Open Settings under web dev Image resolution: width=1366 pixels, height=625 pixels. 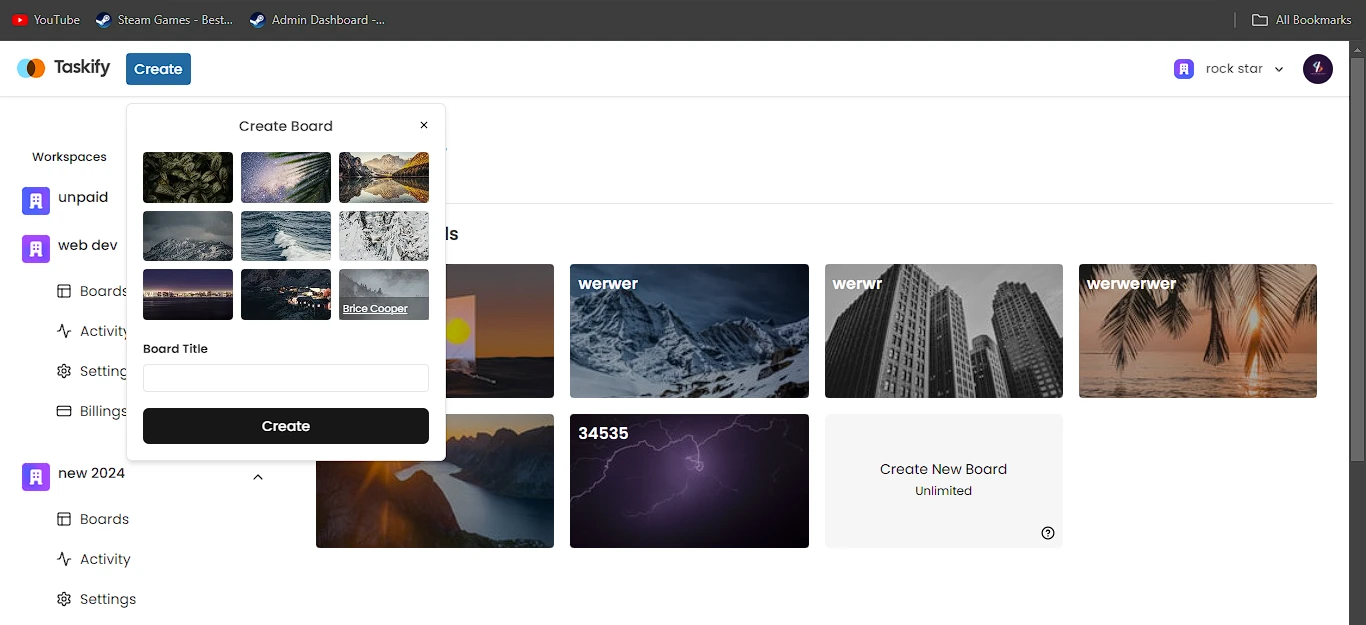(x=91, y=371)
